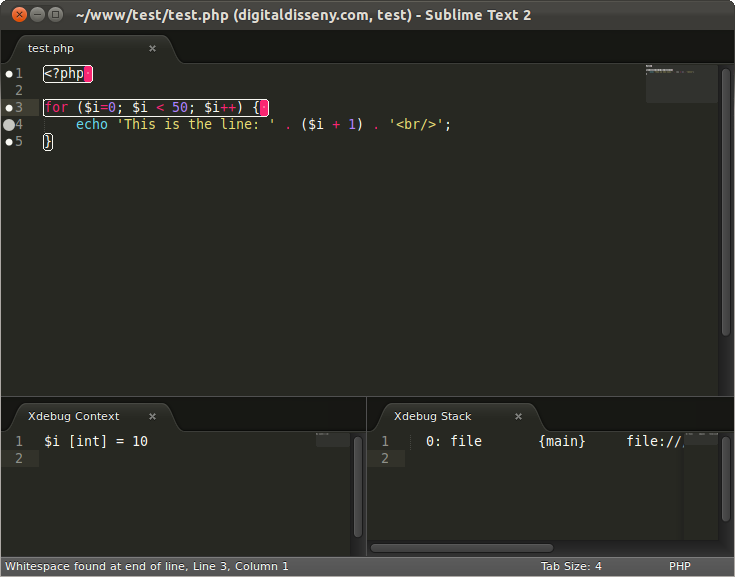The width and height of the screenshot is (735, 577).
Task: Toggle the breakpoint marker on line 3
Action: (x=9, y=107)
